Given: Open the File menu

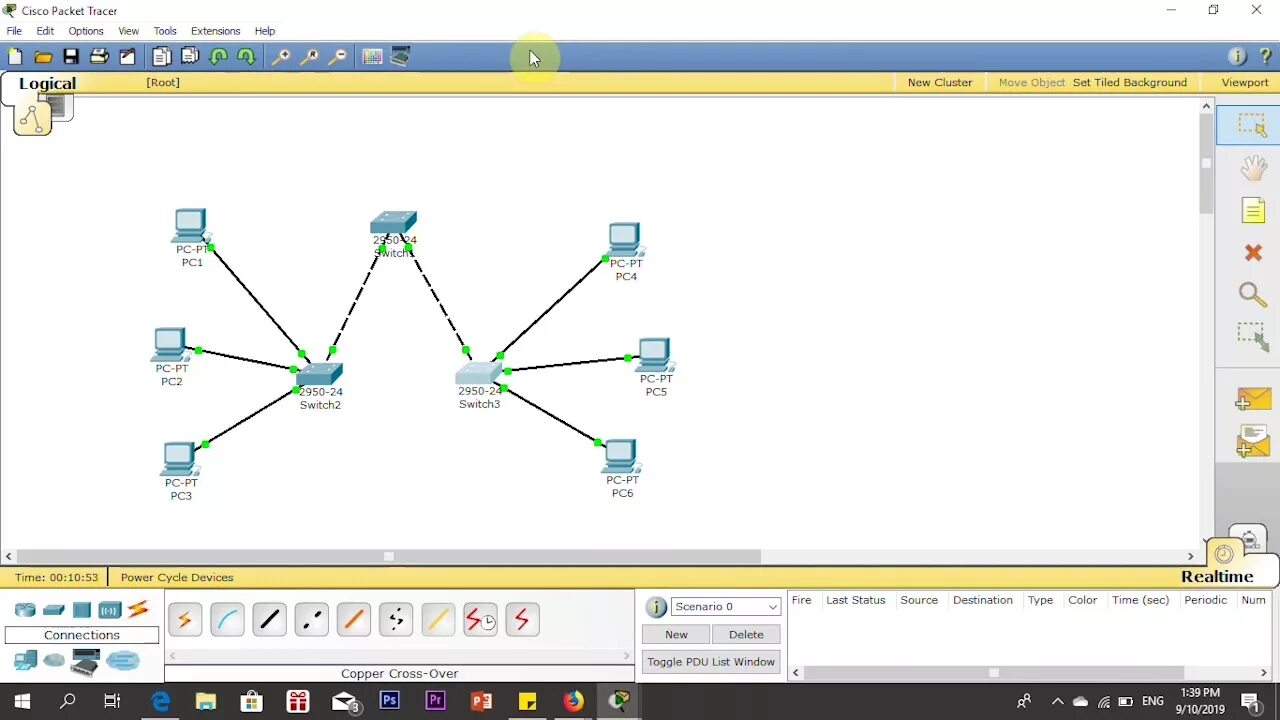Looking at the screenshot, I should [14, 31].
